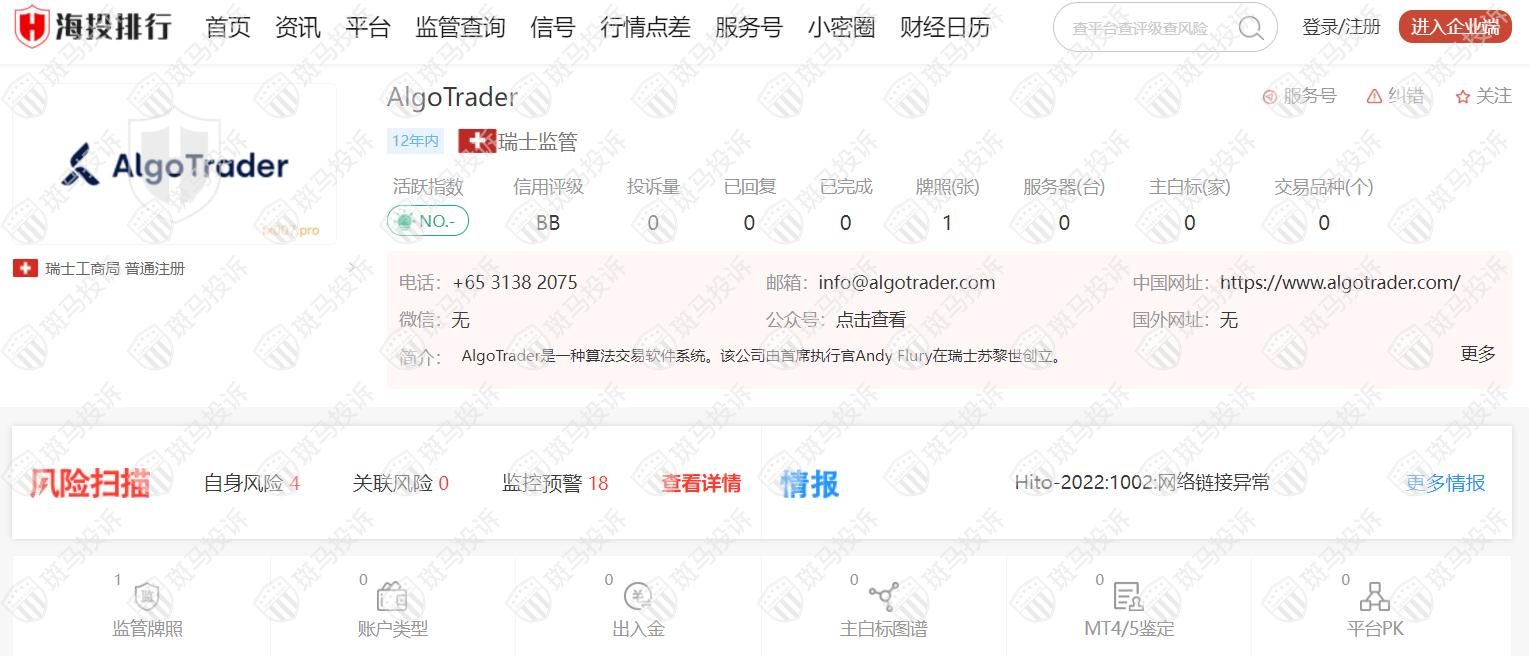Open the MT4/5鉴定 icon
This screenshot has height=656, width=1529.
click(x=1128, y=598)
